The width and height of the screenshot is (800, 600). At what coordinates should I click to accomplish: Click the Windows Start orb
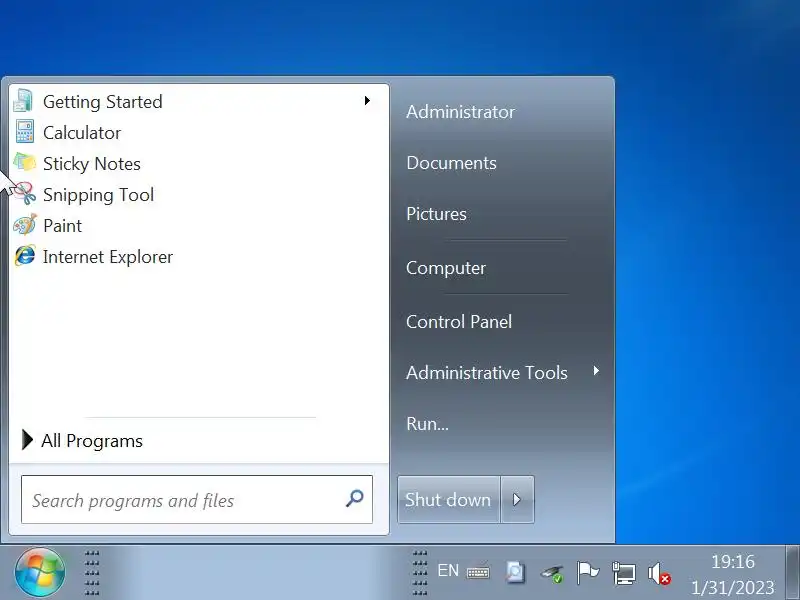[x=40, y=572]
